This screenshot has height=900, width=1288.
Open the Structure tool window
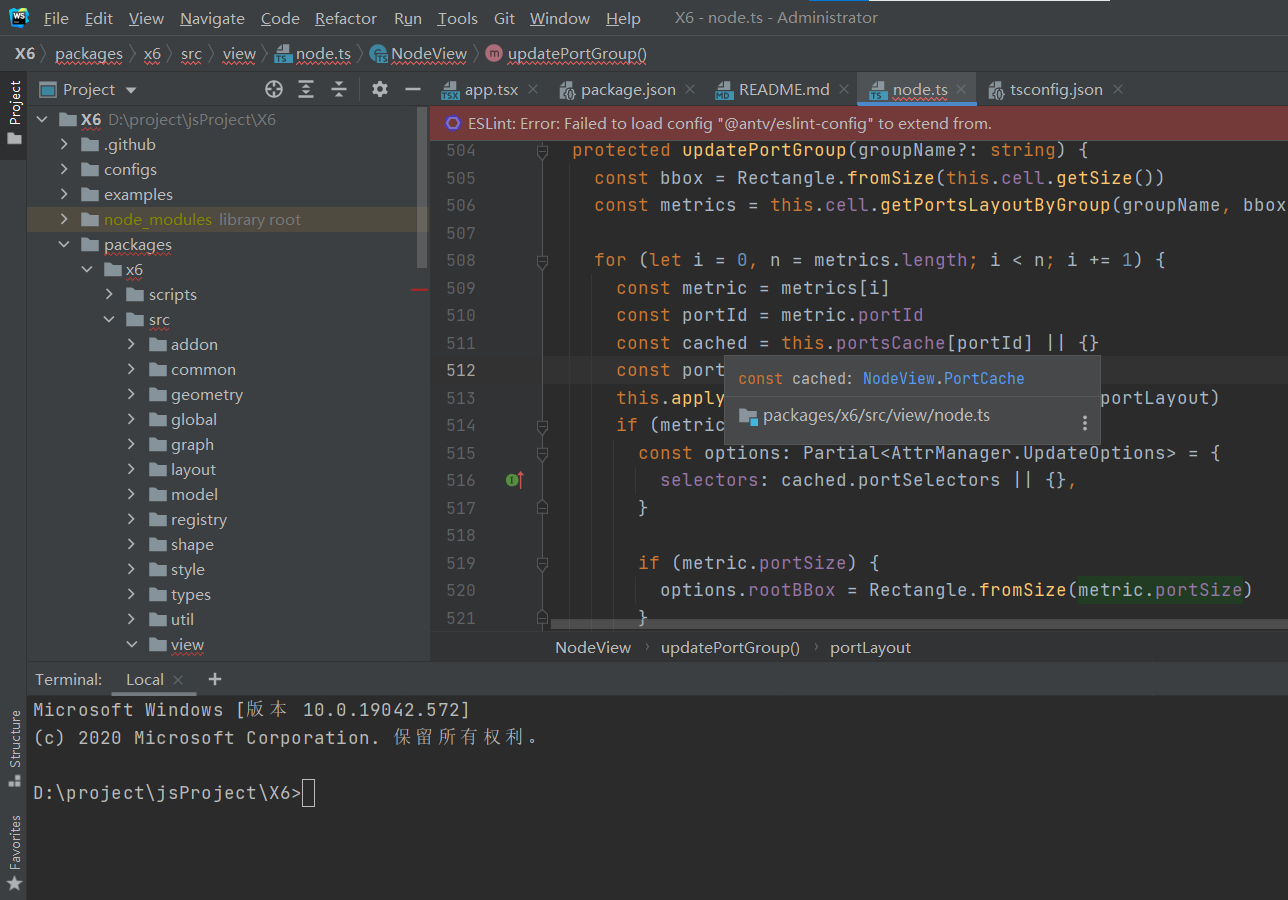click(13, 738)
